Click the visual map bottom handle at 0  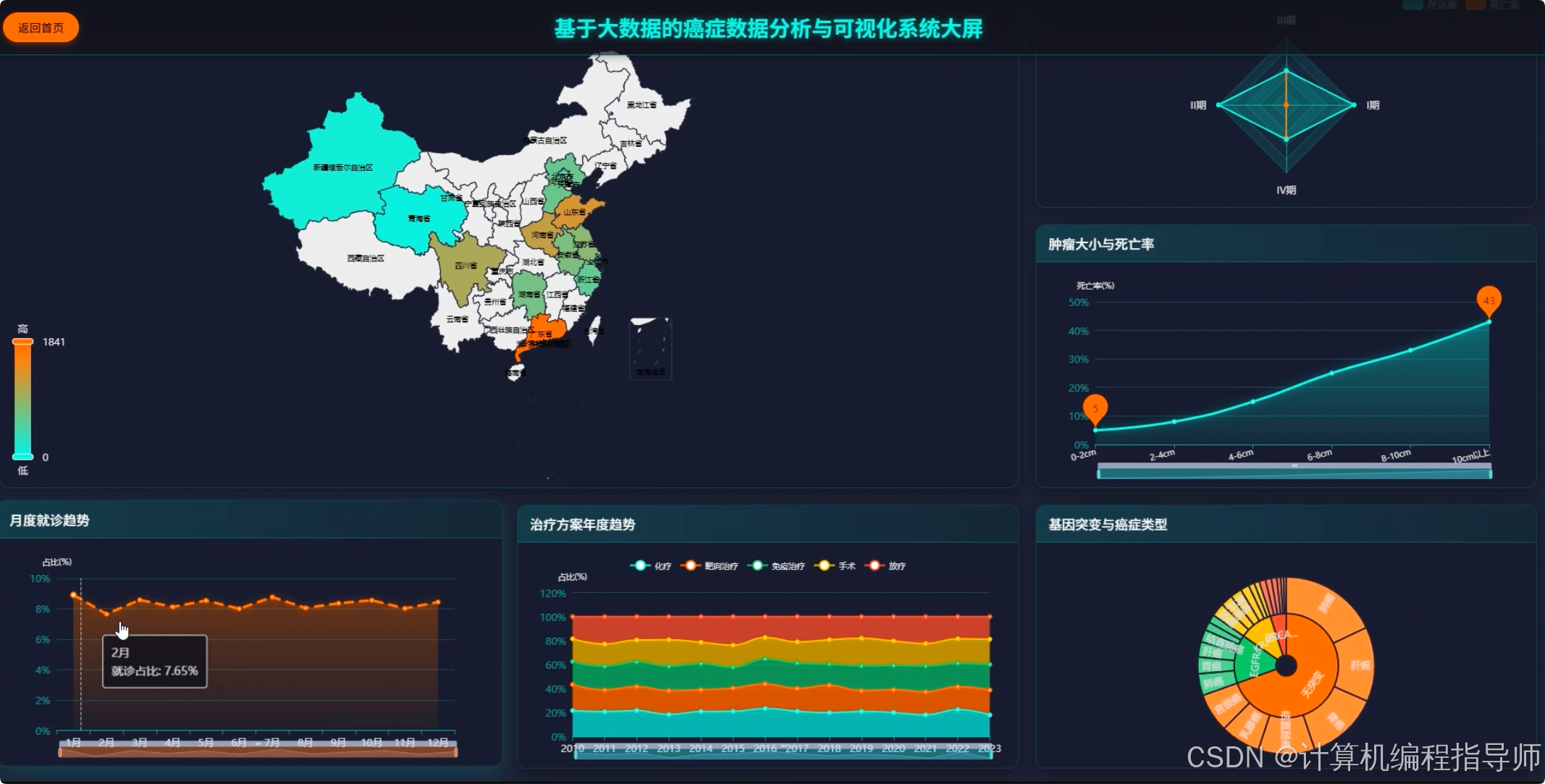pos(22,457)
